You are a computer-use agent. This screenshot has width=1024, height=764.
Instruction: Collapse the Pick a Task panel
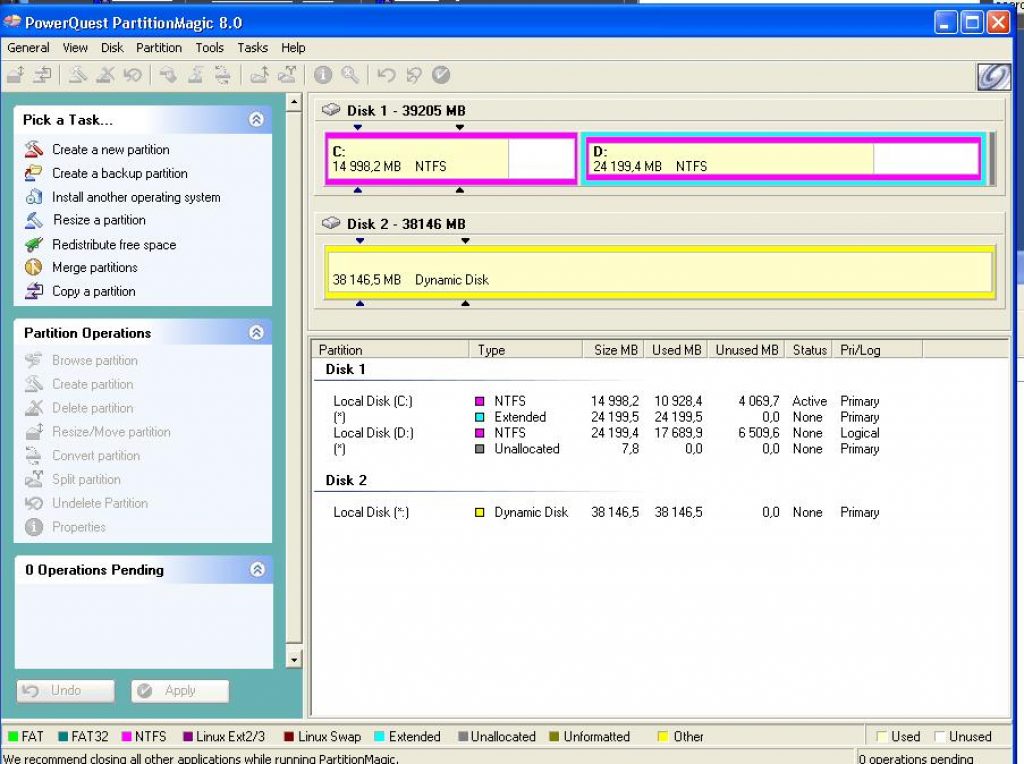[257, 119]
